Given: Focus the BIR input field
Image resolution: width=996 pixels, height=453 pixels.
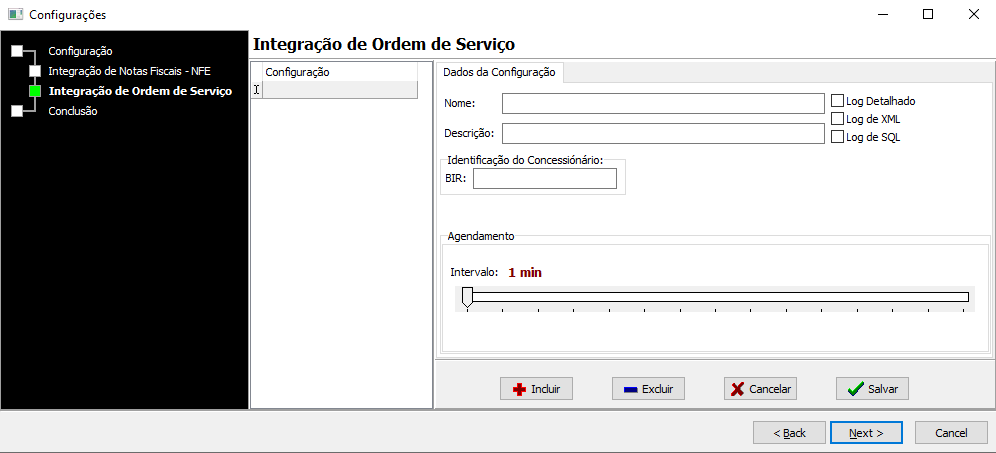Looking at the screenshot, I should (545, 179).
